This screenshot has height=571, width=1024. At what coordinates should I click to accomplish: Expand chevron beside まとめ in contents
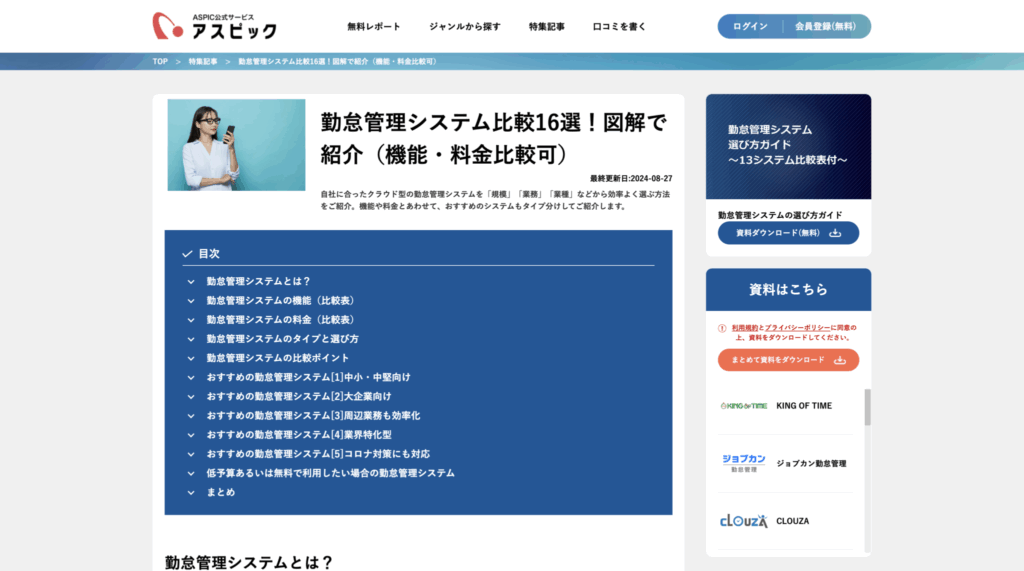coord(191,493)
